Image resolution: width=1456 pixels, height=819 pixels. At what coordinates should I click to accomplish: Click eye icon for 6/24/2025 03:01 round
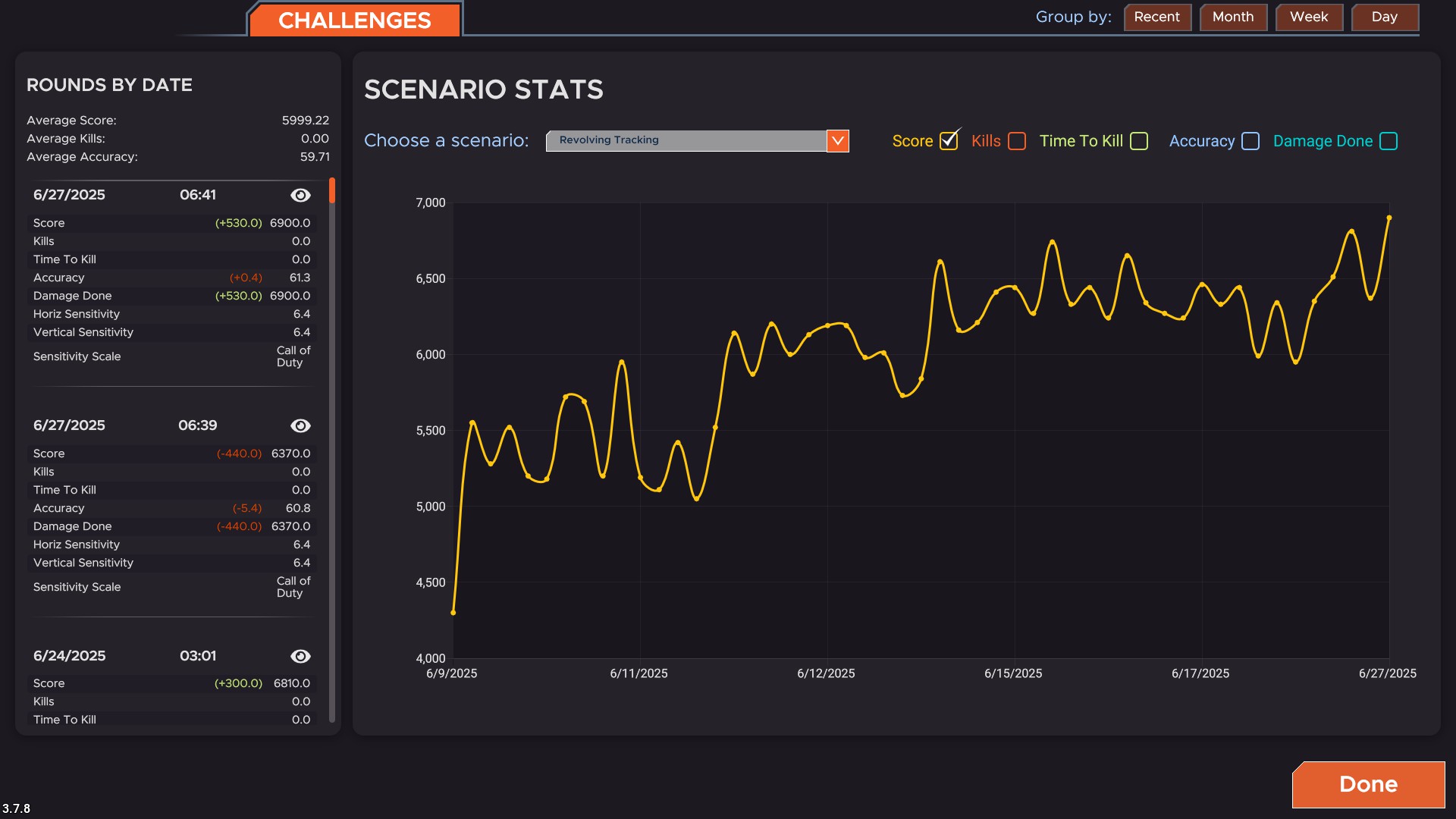pos(300,656)
